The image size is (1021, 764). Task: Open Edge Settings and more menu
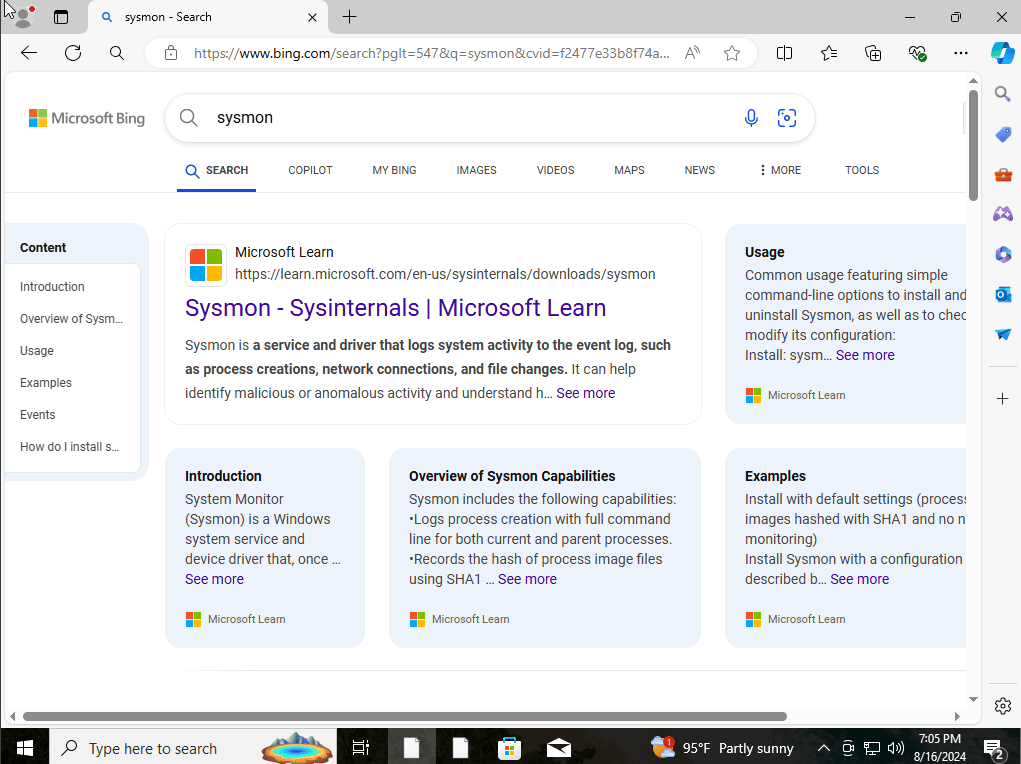(x=961, y=53)
